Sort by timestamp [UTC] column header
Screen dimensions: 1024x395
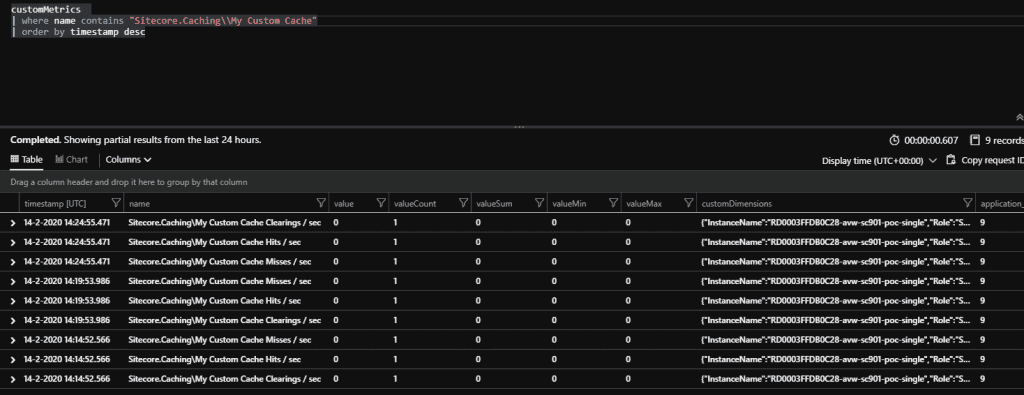[55, 204]
